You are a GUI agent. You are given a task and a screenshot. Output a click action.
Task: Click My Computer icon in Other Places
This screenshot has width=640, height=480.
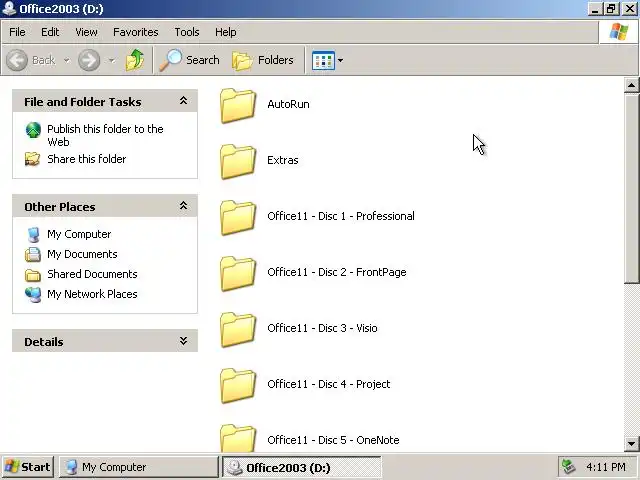33,234
